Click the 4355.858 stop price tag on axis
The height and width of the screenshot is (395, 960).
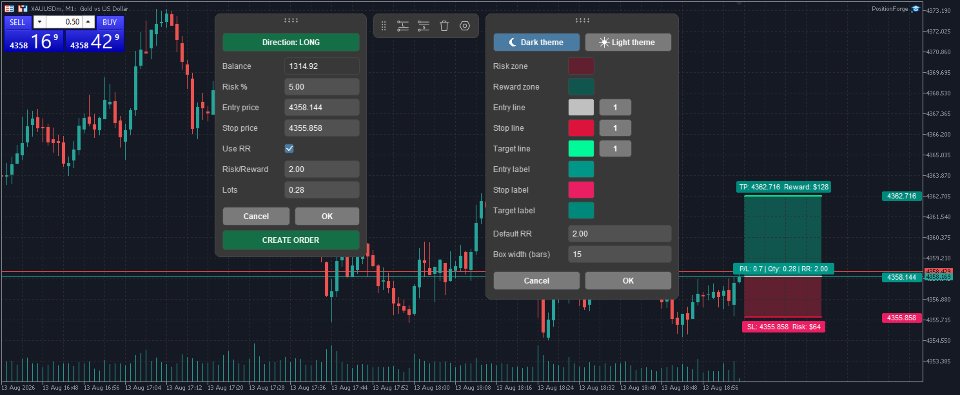[x=901, y=318]
